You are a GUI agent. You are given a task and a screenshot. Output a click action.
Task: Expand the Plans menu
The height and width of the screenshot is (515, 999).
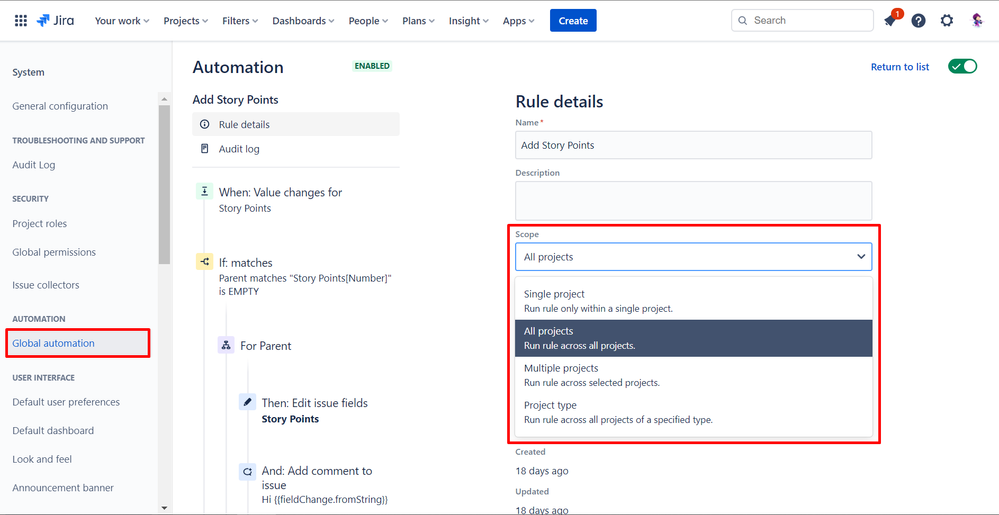tap(419, 20)
